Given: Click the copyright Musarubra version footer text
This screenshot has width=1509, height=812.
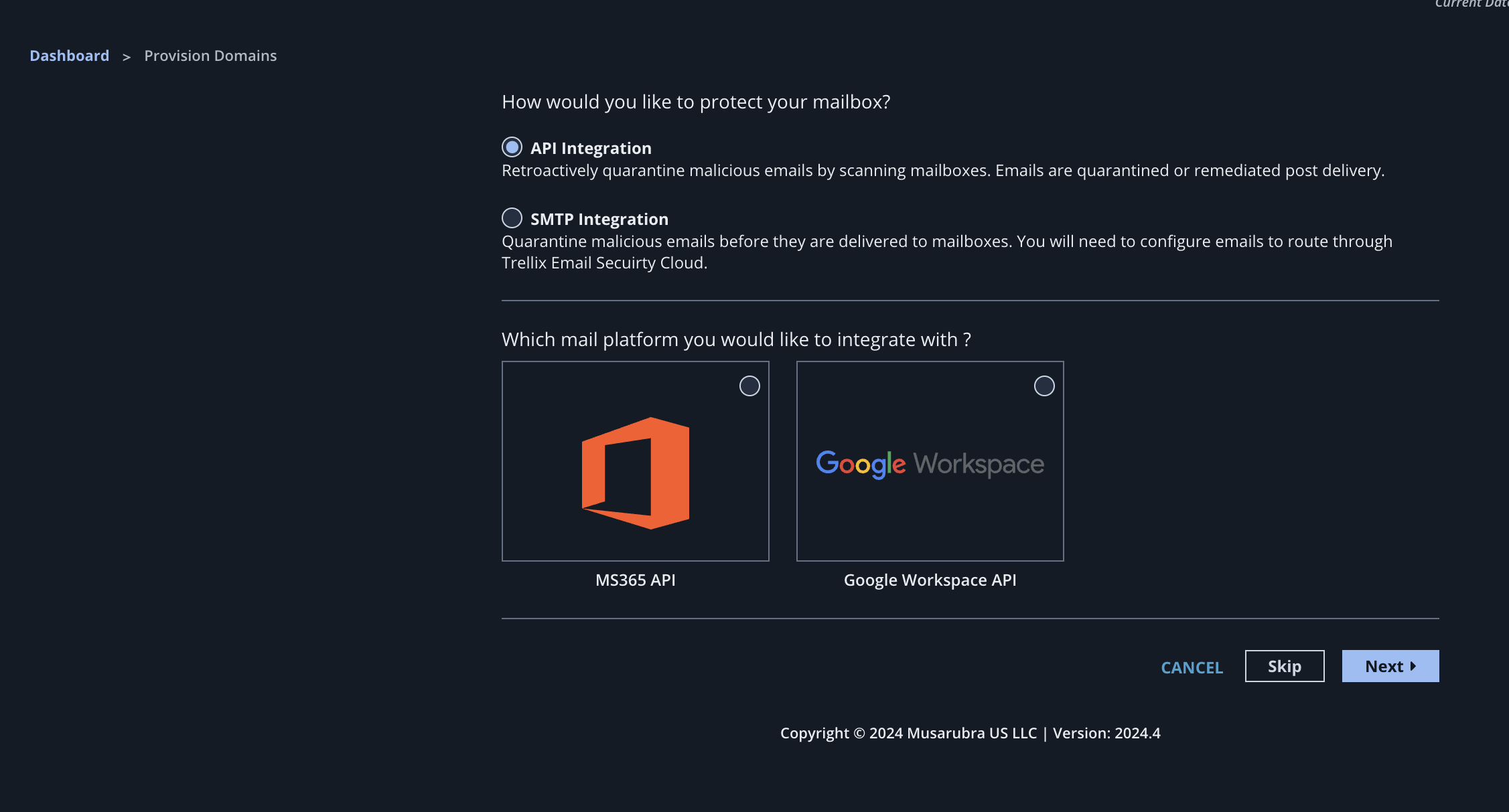Looking at the screenshot, I should click(x=971, y=733).
